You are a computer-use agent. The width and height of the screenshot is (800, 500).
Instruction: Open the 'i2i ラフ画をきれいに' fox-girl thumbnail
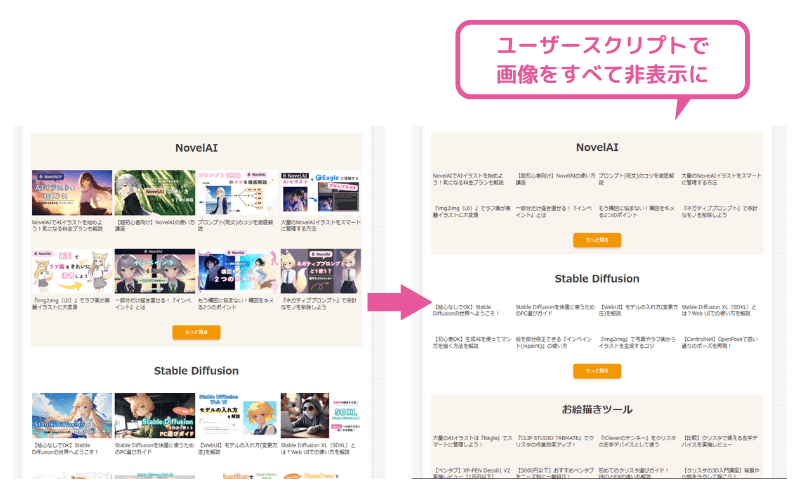coord(72,271)
